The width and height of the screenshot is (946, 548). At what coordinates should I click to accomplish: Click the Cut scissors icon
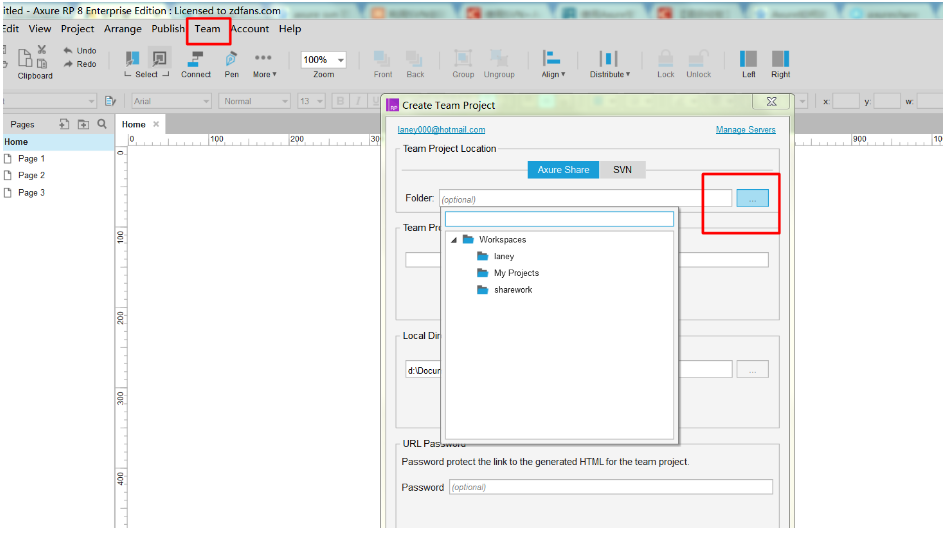tap(42, 49)
